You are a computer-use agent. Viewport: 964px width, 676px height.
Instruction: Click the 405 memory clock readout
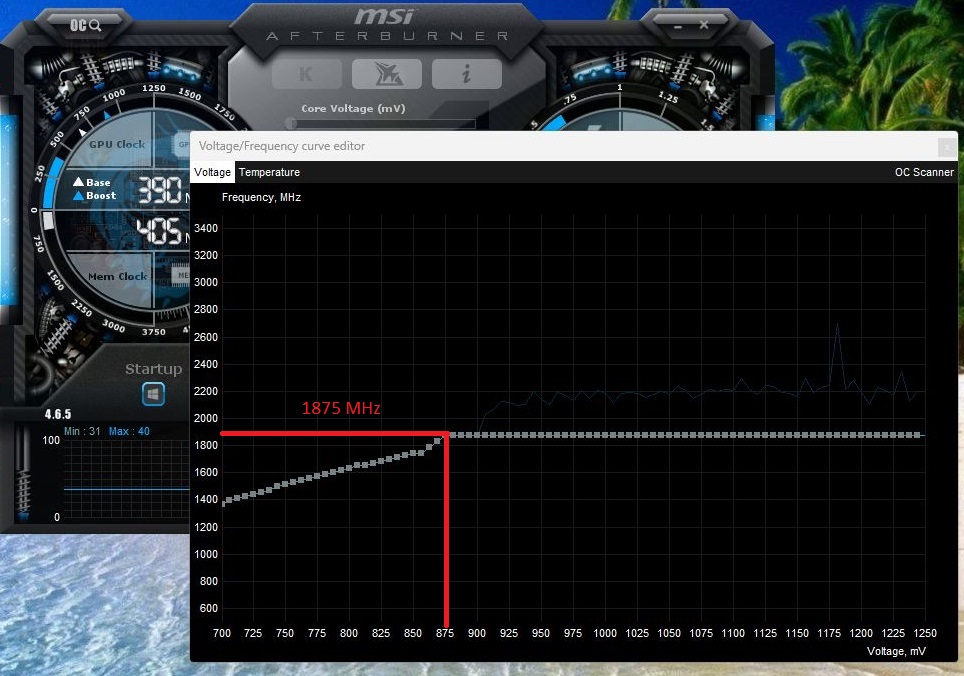159,231
